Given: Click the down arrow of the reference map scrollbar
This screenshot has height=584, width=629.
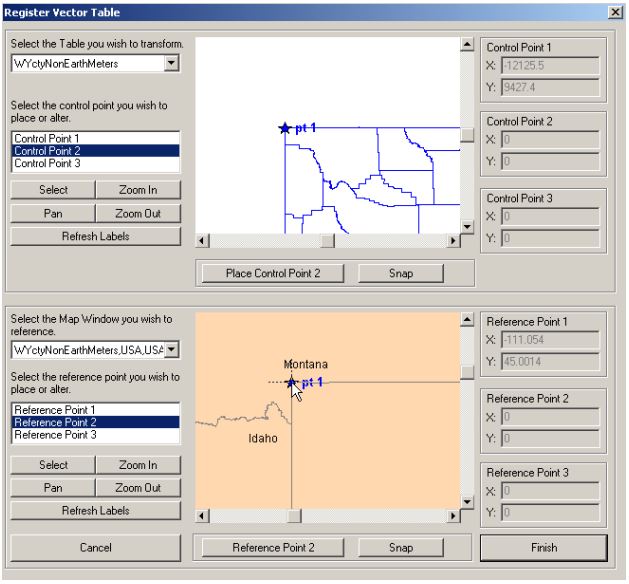Looking at the screenshot, I should 467,501.
